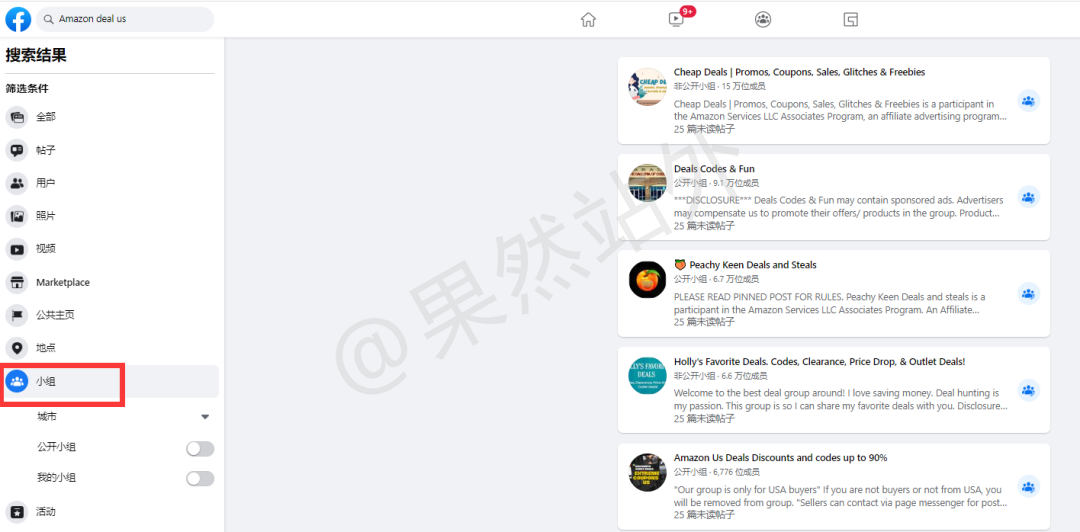Viewport: 1080px width, 532px height.
Task: Select the 活动 events filter icon
Action: click(x=17, y=512)
